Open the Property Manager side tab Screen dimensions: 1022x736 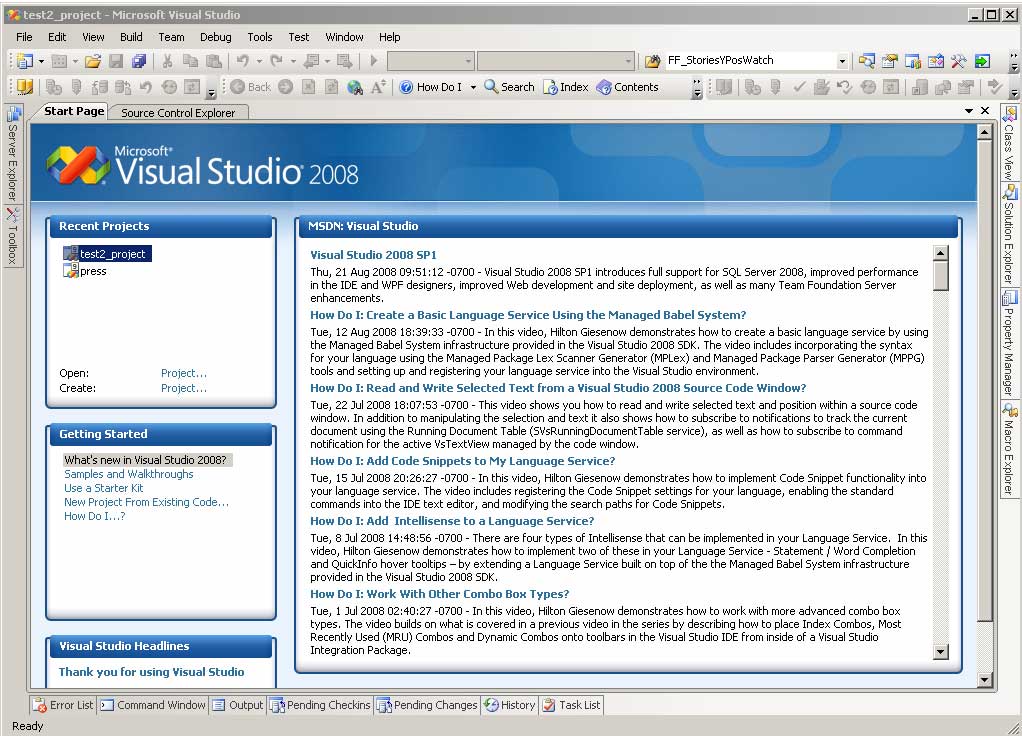[1009, 344]
